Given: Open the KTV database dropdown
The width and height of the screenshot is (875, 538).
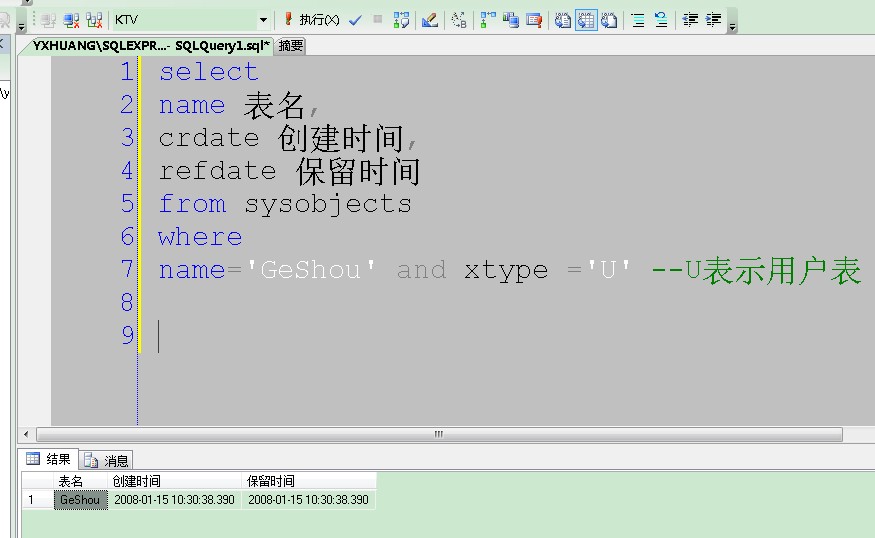Looking at the screenshot, I should (x=263, y=20).
